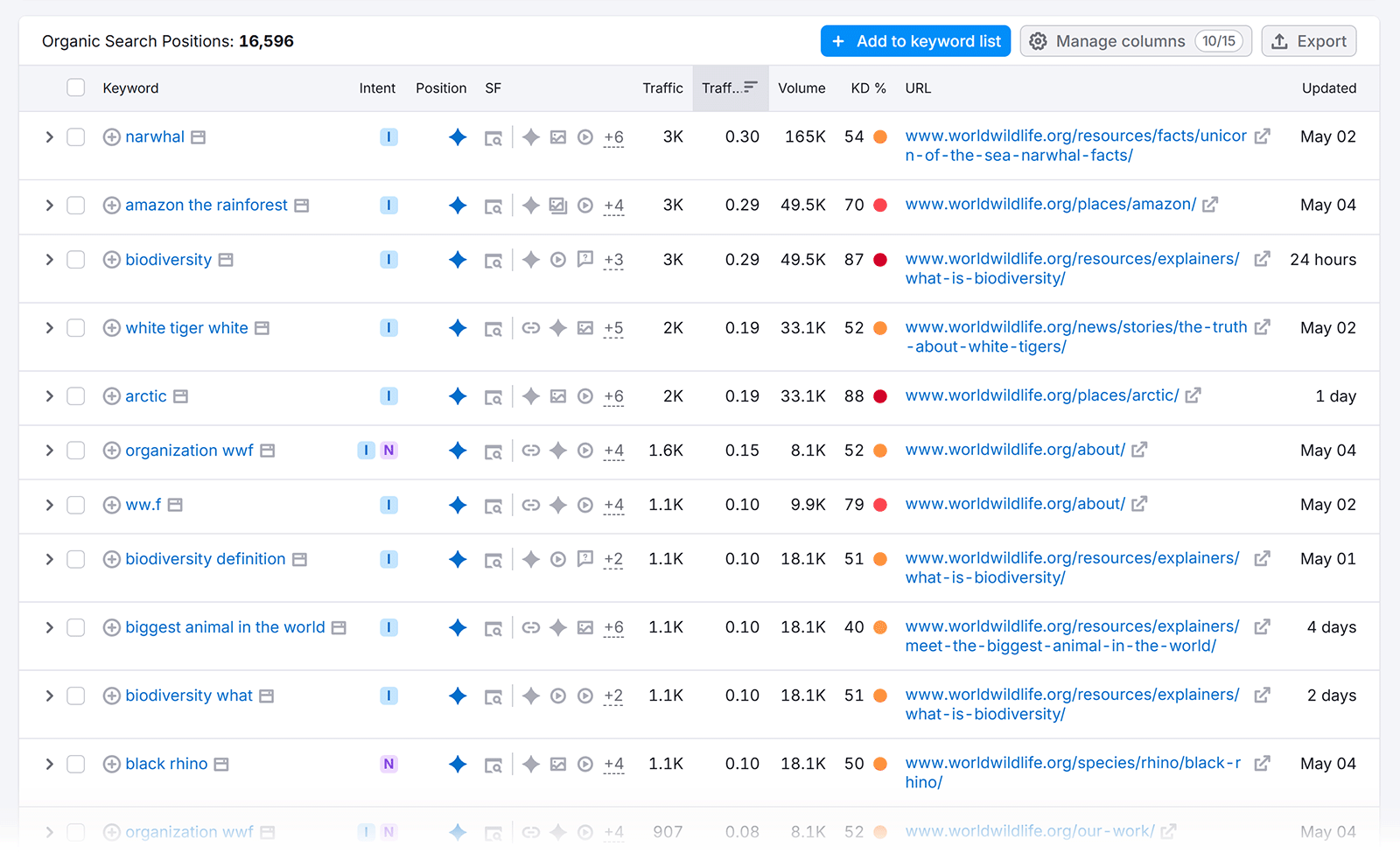The height and width of the screenshot is (860, 1400).
Task: Expand the biodiversity what row
Action: tap(49, 696)
